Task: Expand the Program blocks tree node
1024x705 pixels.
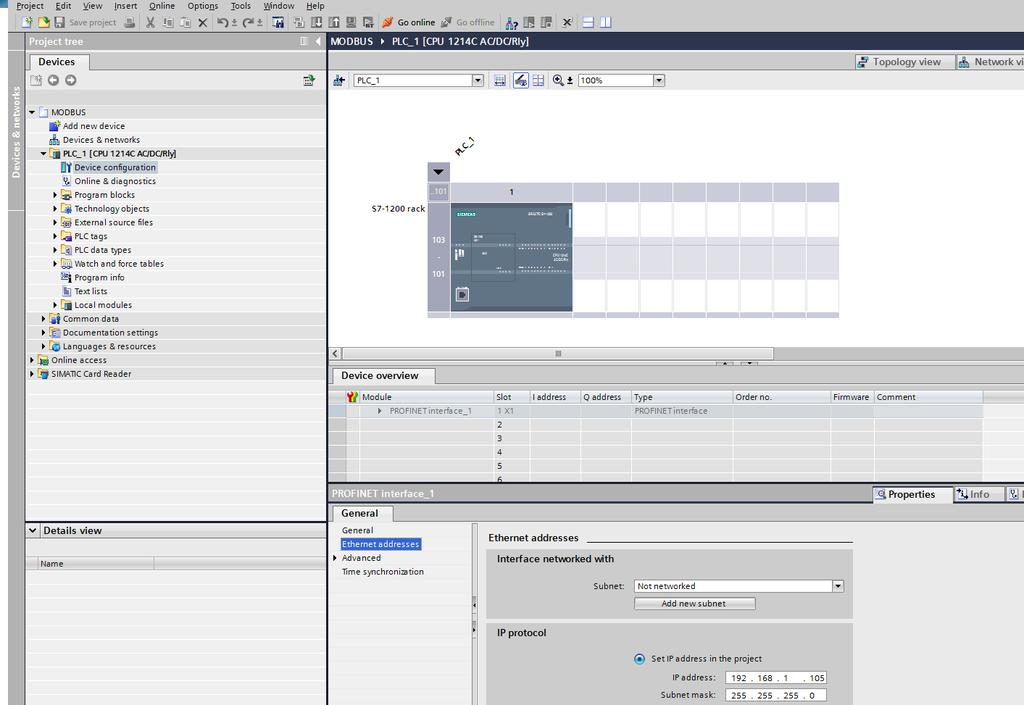Action: pyautogui.click(x=55, y=195)
